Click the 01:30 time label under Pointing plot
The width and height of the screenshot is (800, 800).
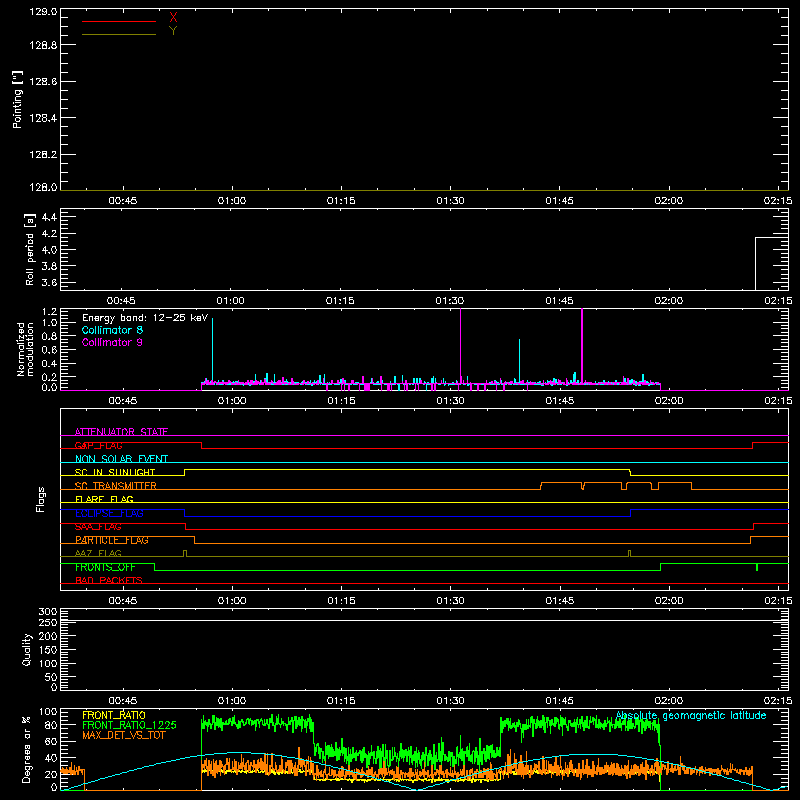click(450, 201)
